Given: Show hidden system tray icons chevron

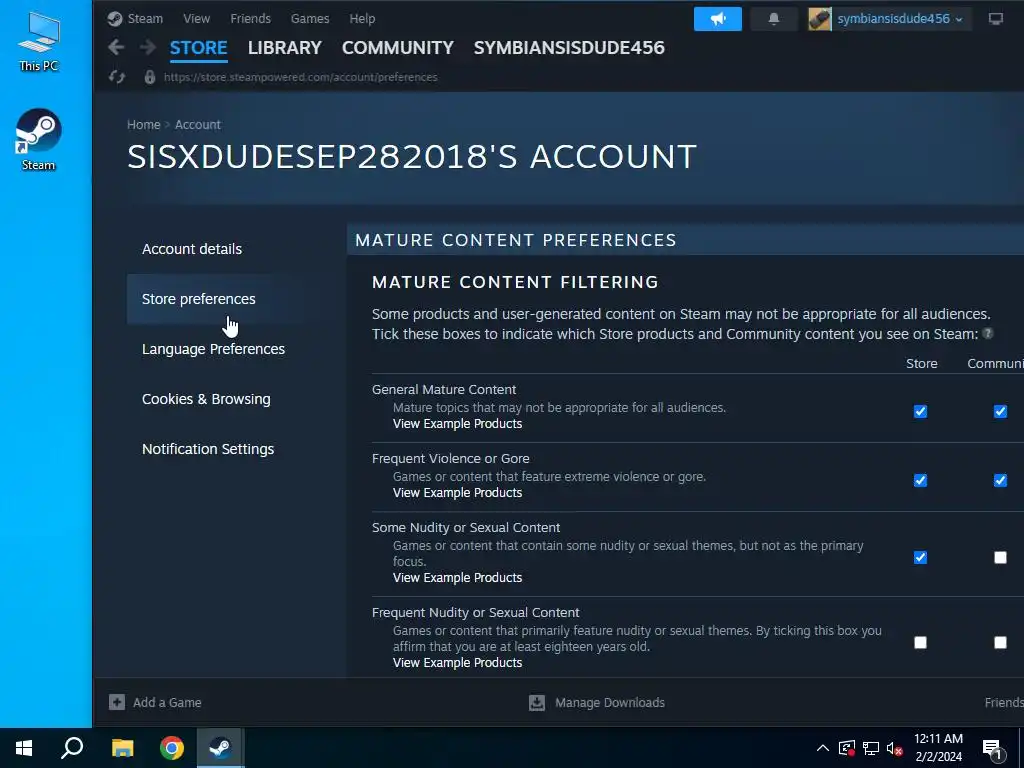Looking at the screenshot, I should (823, 748).
